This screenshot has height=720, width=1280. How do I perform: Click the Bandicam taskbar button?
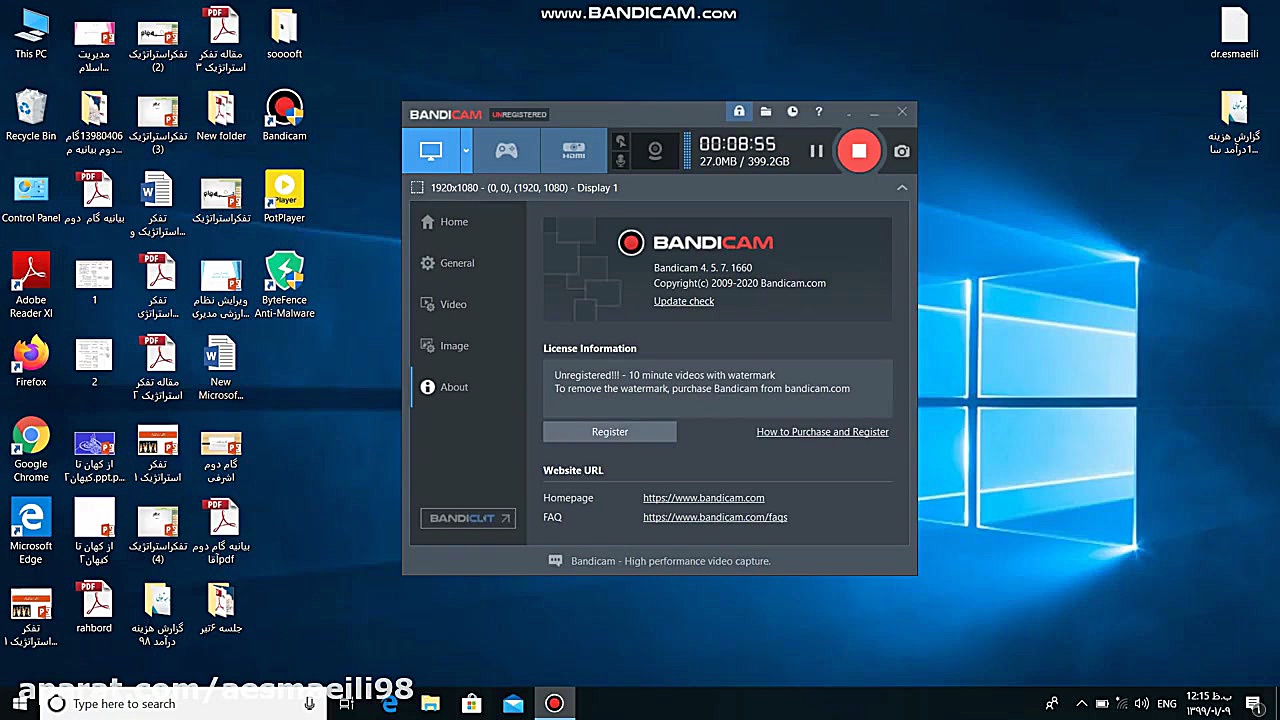pos(554,704)
